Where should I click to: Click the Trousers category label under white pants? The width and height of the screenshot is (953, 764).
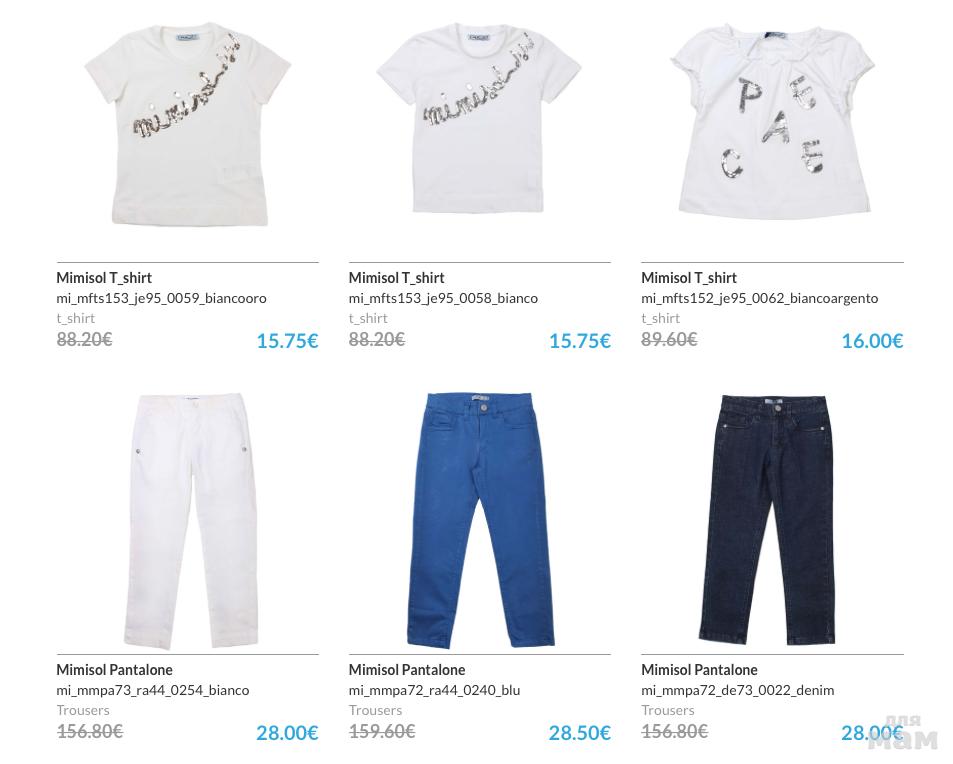[x=83, y=711]
